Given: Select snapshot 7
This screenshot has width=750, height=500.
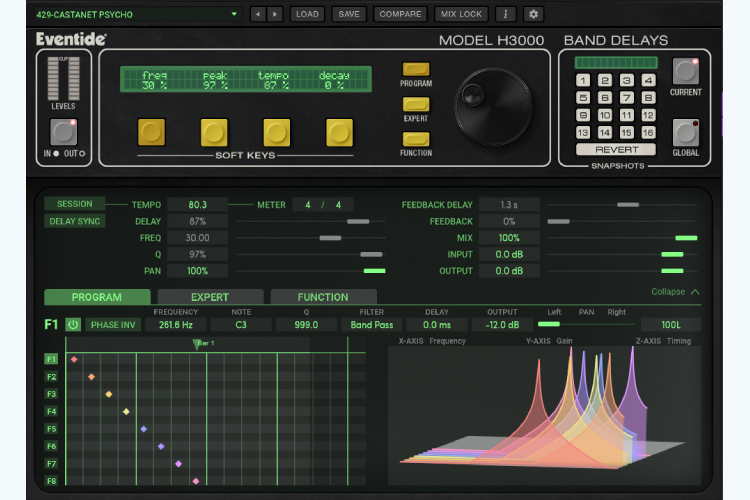Looking at the screenshot, I should coord(627,98).
